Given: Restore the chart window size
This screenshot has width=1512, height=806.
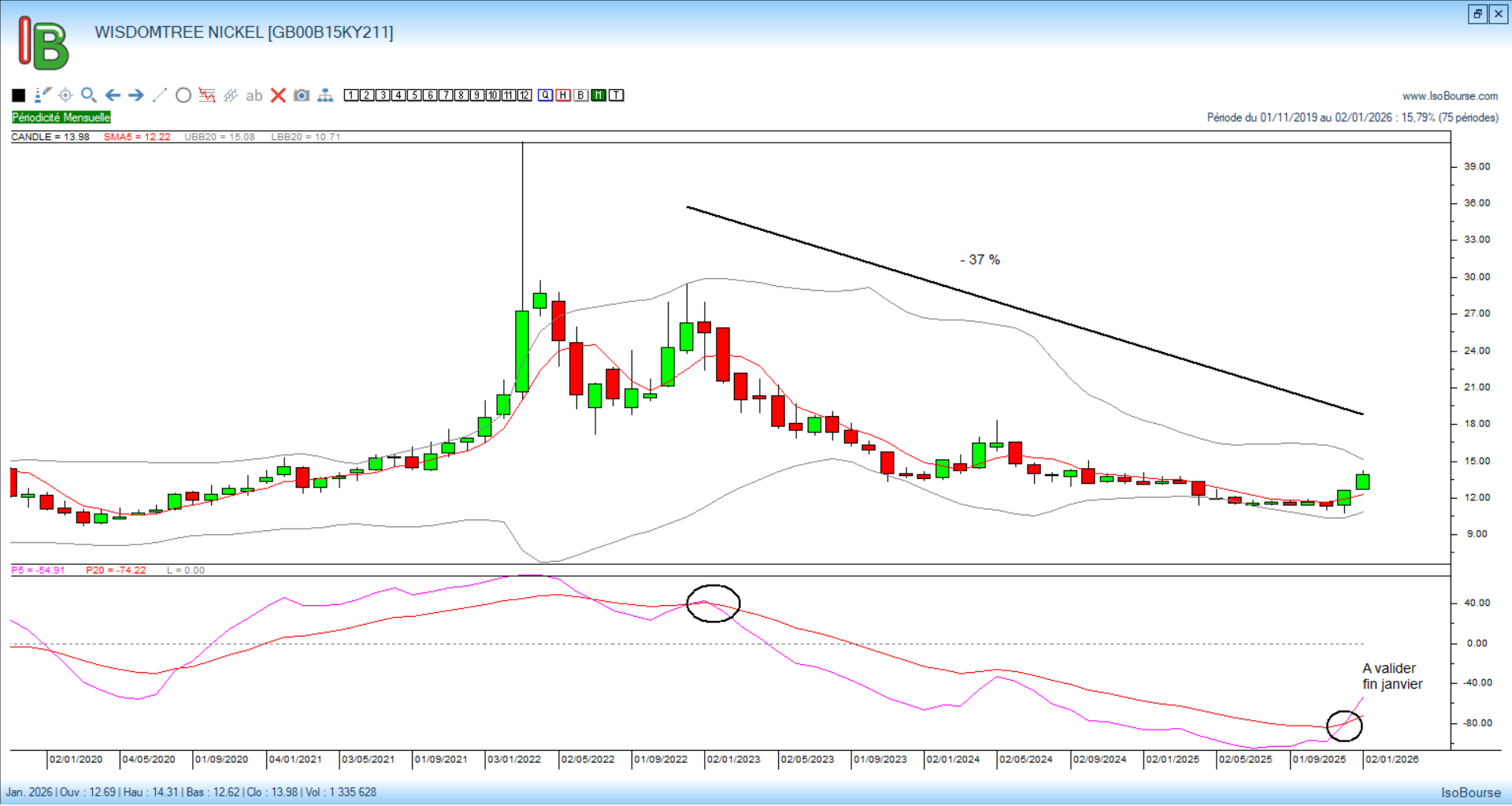Looking at the screenshot, I should tap(1477, 13).
